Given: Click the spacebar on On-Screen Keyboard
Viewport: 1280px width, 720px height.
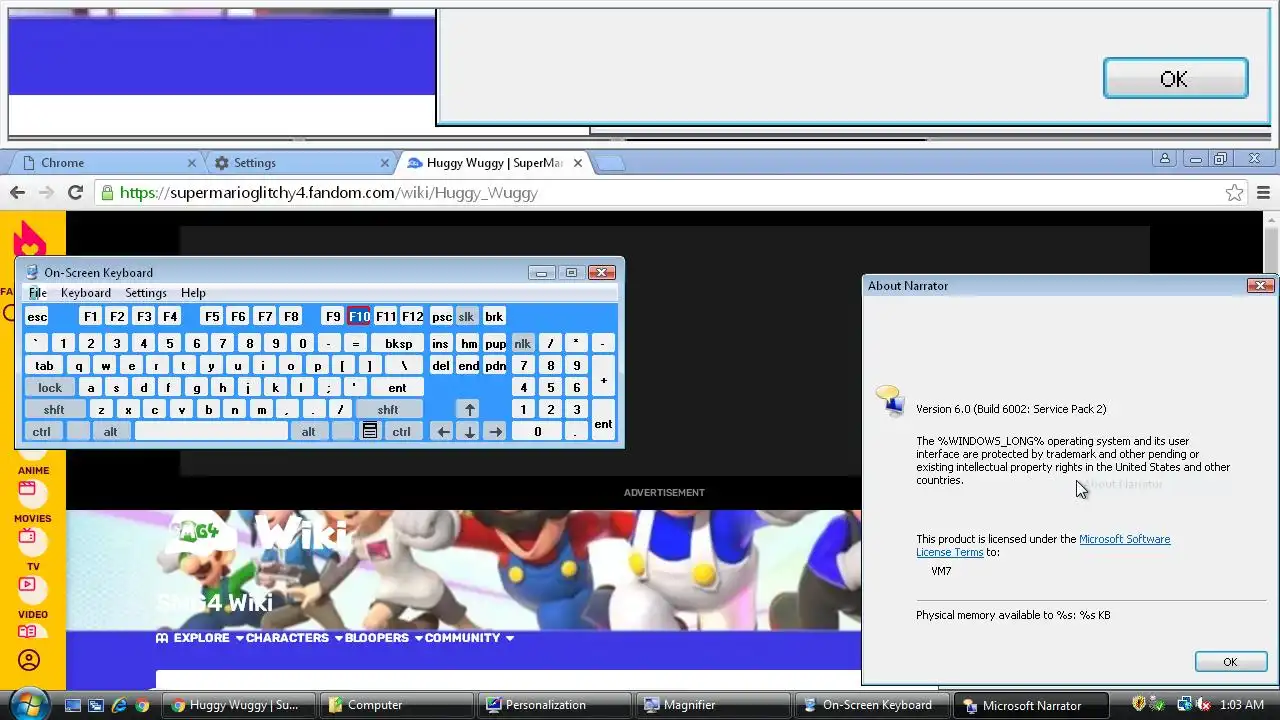Looking at the screenshot, I should tap(211, 432).
